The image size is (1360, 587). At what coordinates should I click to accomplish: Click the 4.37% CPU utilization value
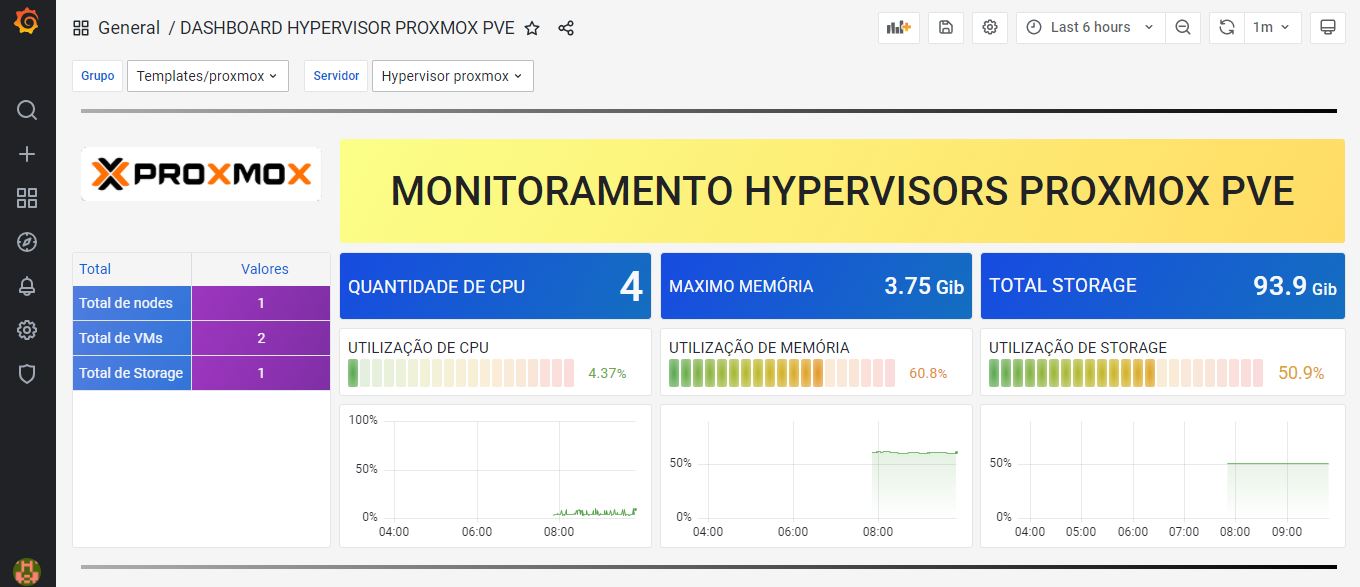coord(607,373)
